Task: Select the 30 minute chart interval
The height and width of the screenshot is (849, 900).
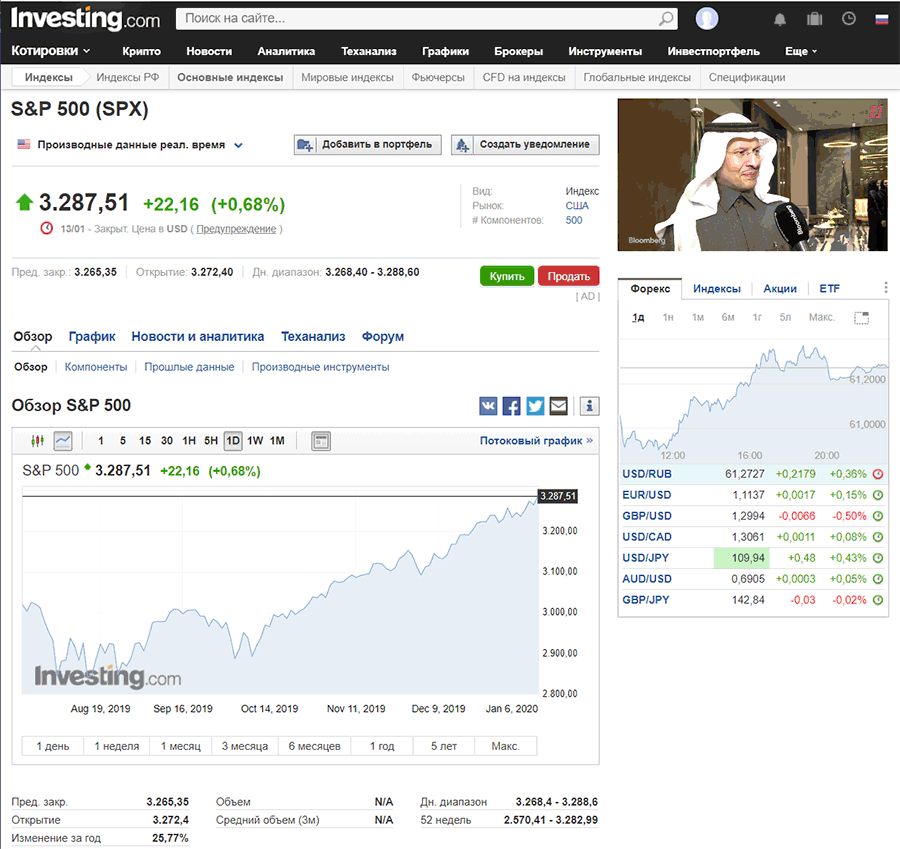Action: tap(166, 441)
